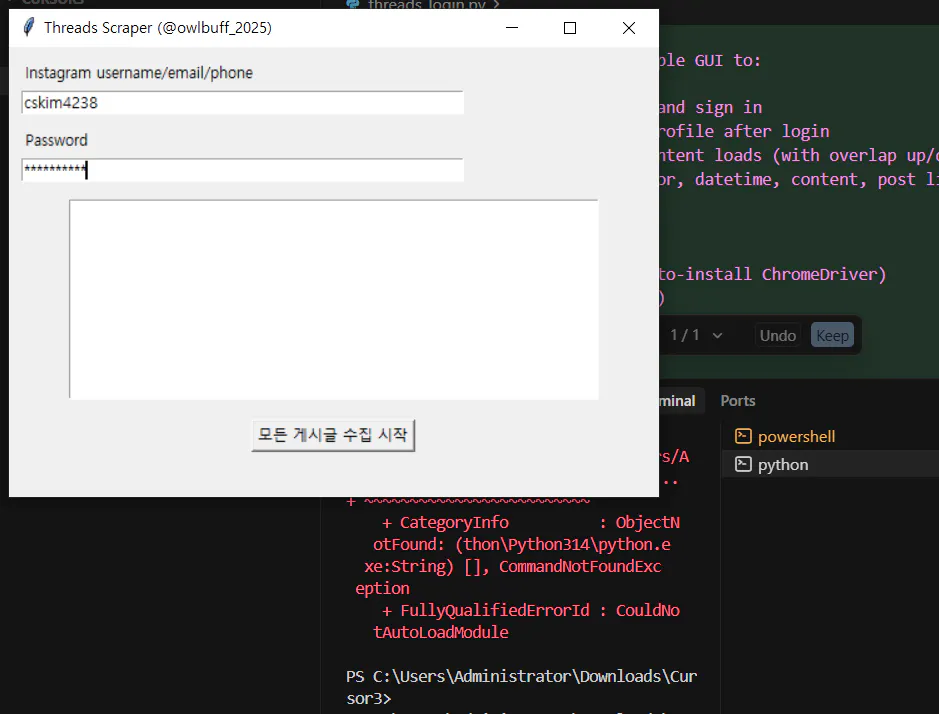939x714 pixels.
Task: Expand the 1 / 1 change chevron
Action: tap(717, 335)
